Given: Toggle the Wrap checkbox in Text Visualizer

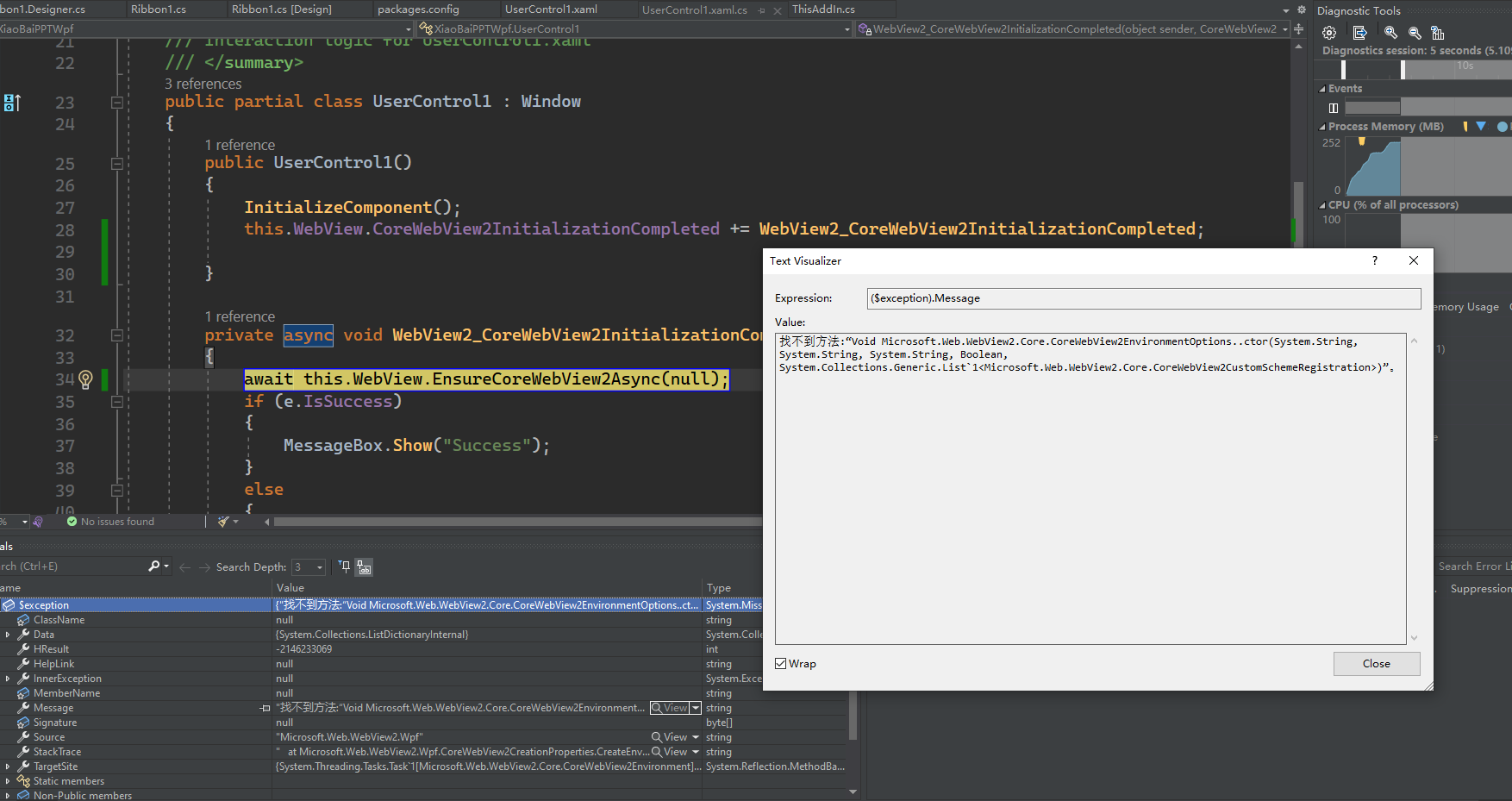Looking at the screenshot, I should coord(782,663).
